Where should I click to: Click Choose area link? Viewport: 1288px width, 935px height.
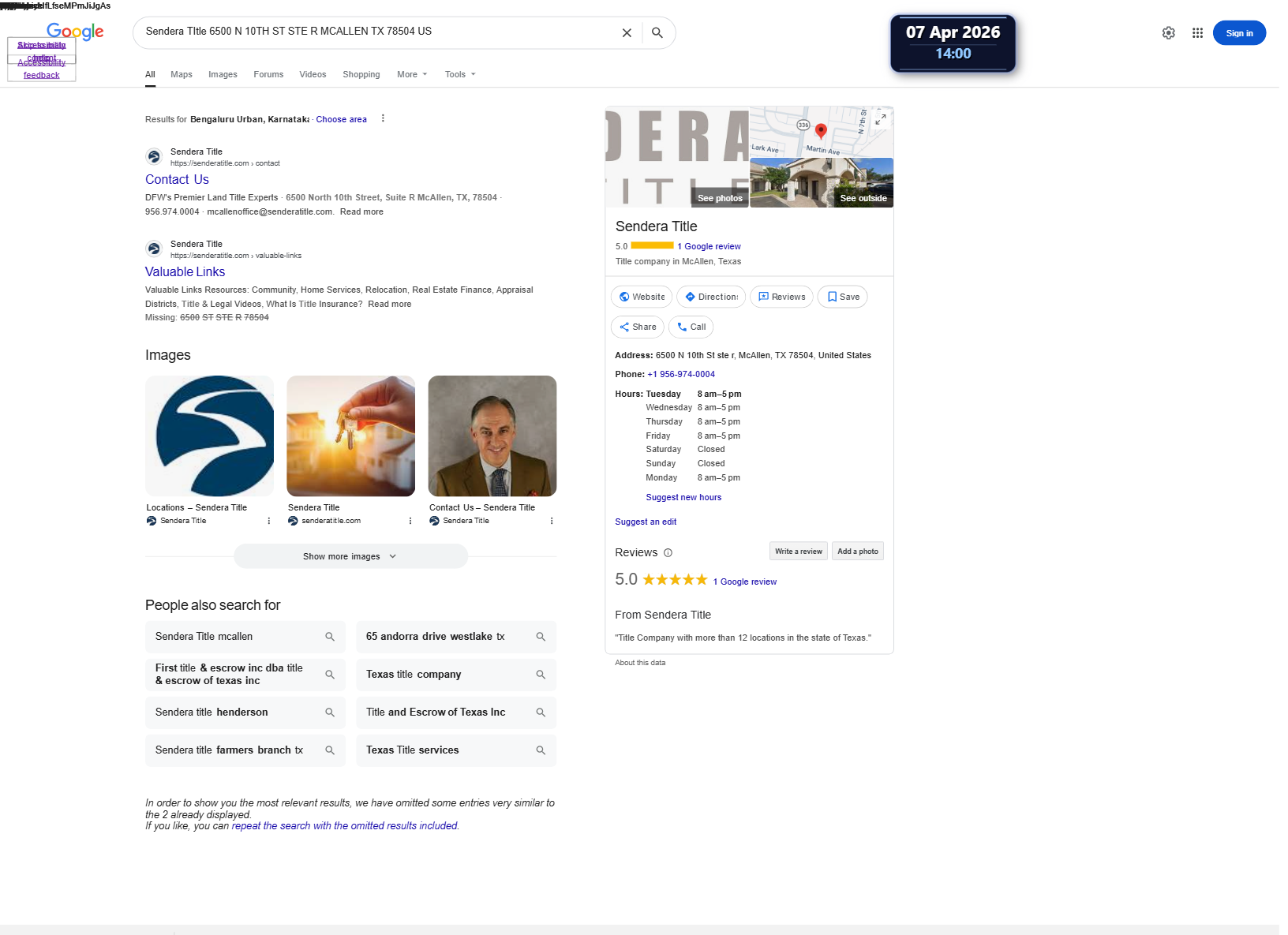pyautogui.click(x=341, y=119)
